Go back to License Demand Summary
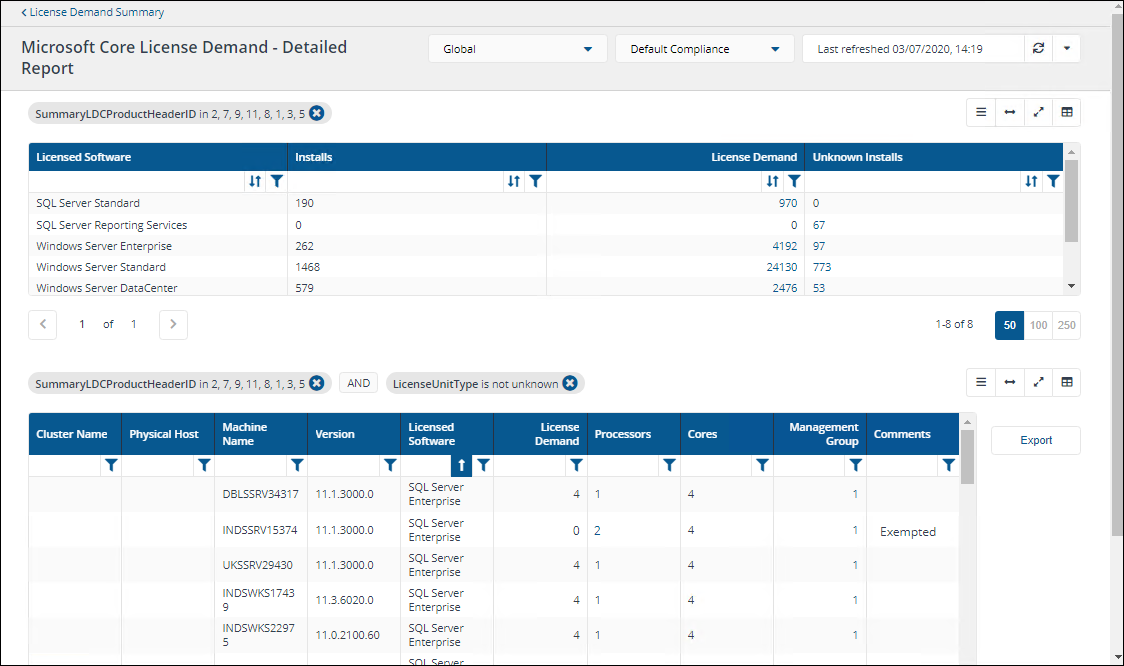The width and height of the screenshot is (1124, 666). coord(93,13)
